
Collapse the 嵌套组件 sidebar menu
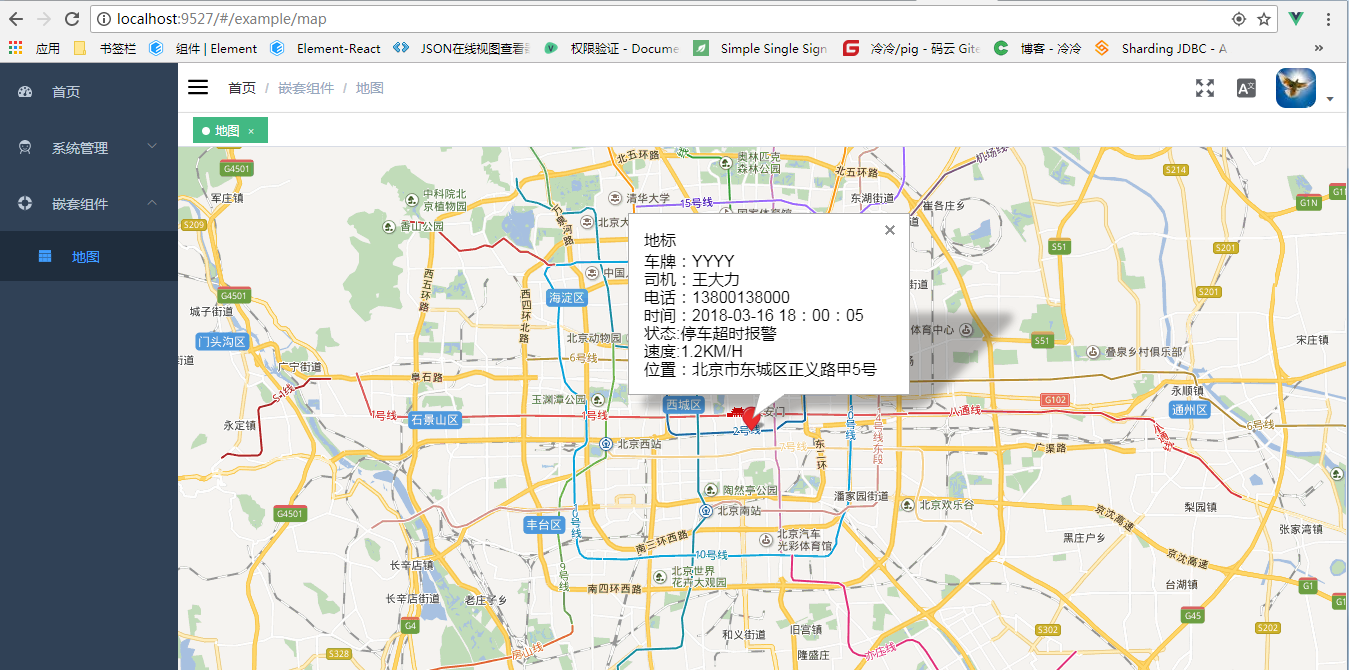coord(89,204)
